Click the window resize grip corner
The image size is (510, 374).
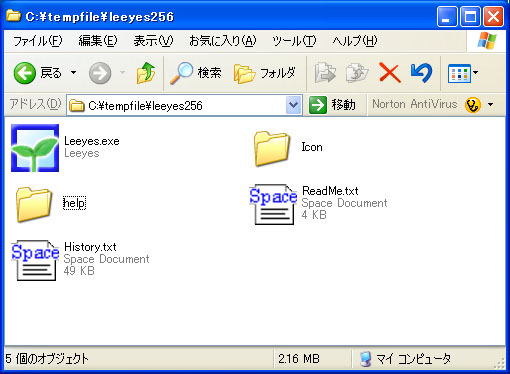[x=499, y=364]
